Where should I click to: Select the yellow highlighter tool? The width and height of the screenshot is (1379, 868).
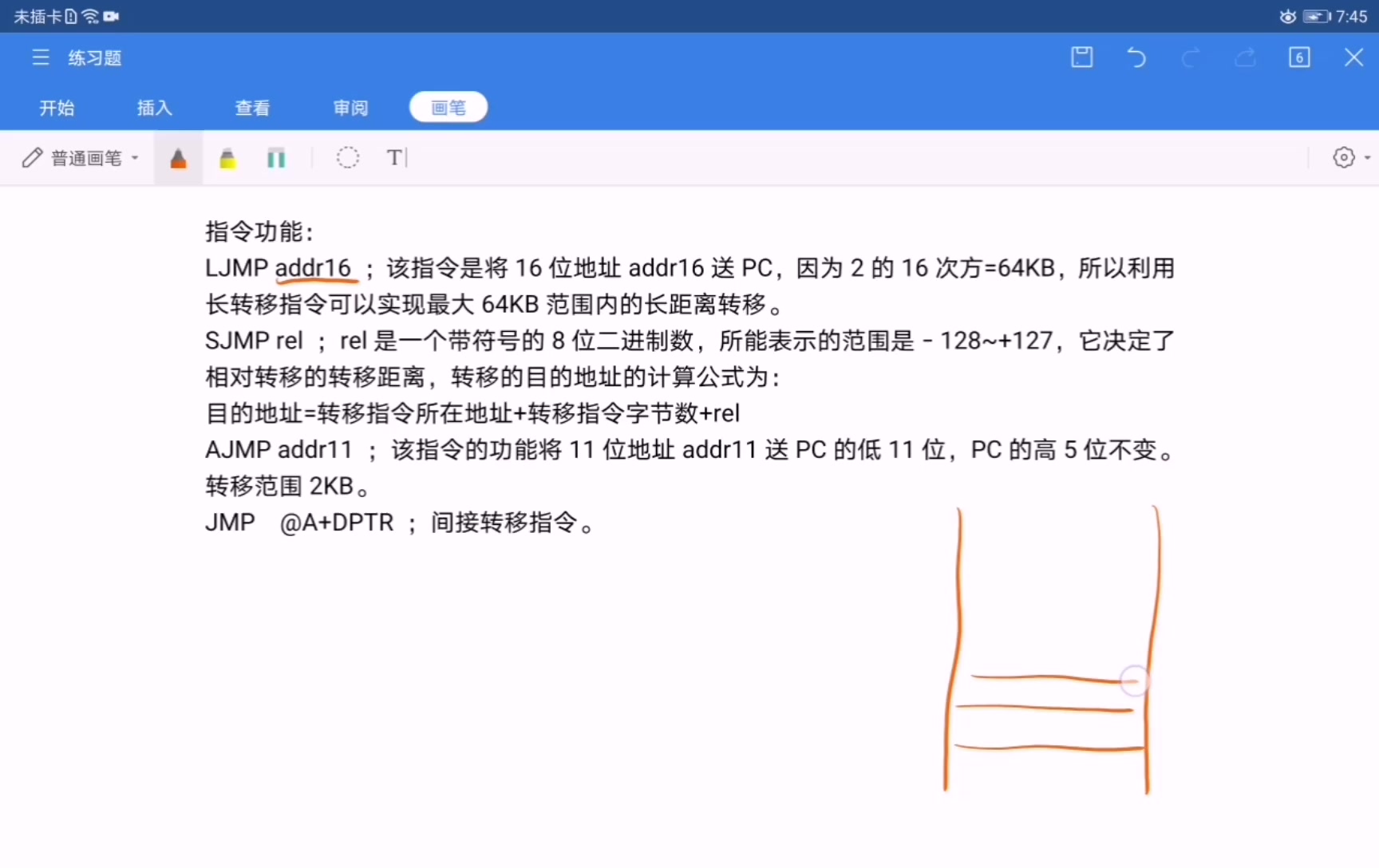227,157
